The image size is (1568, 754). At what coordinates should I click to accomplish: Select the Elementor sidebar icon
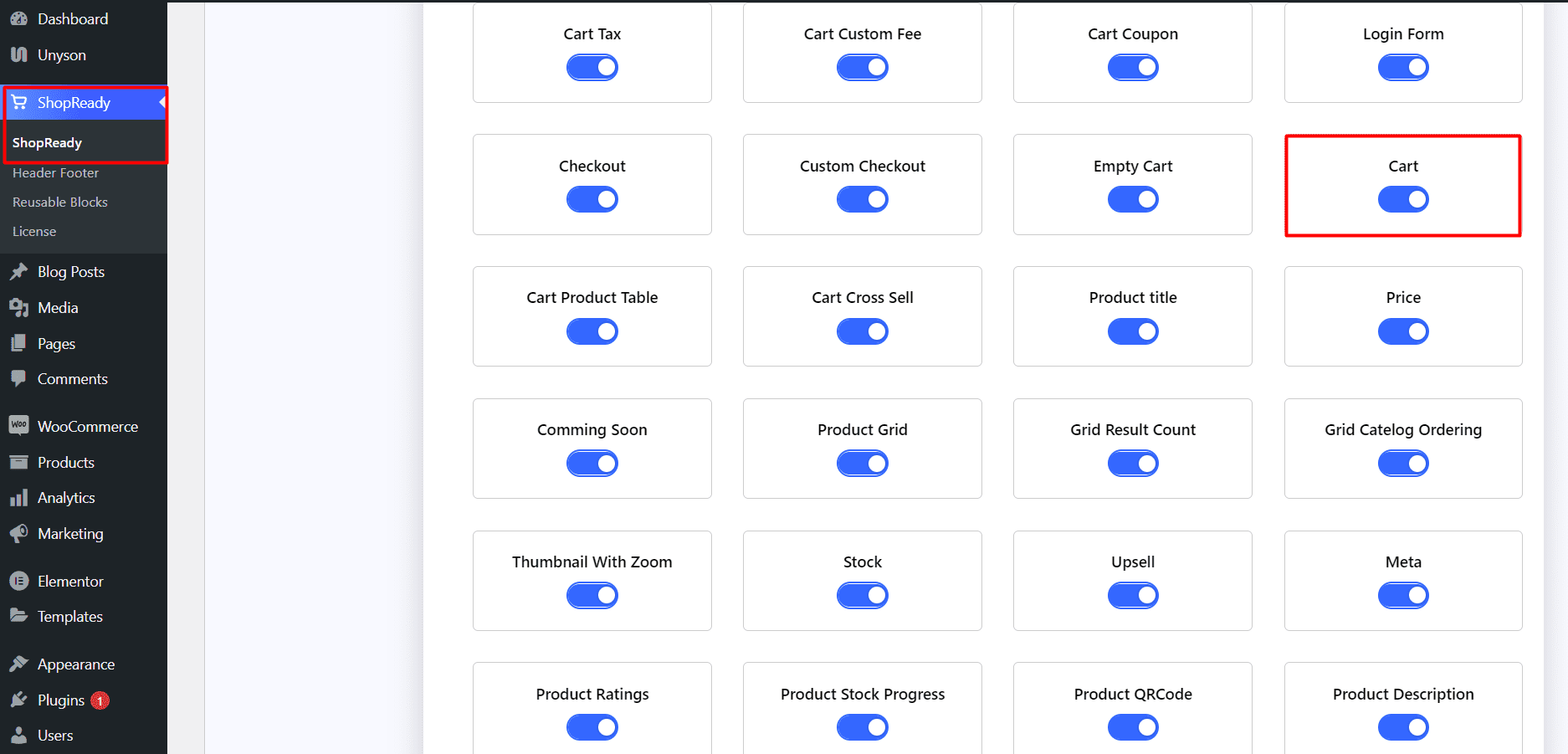[19, 581]
